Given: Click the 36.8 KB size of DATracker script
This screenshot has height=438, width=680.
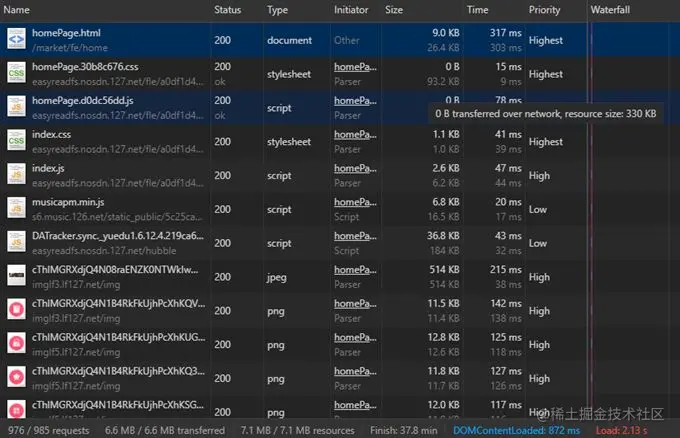Looking at the screenshot, I should coord(443,236).
